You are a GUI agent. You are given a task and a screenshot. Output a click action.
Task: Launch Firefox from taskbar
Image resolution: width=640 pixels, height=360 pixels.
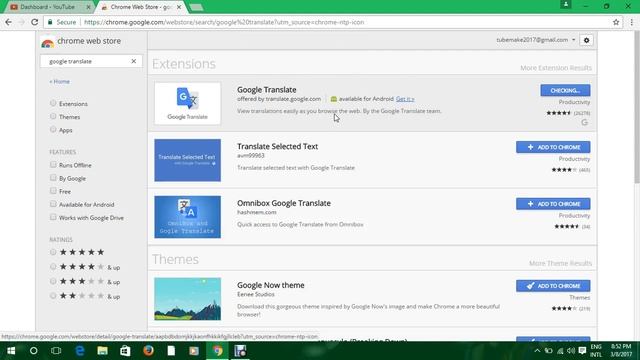[148, 351]
